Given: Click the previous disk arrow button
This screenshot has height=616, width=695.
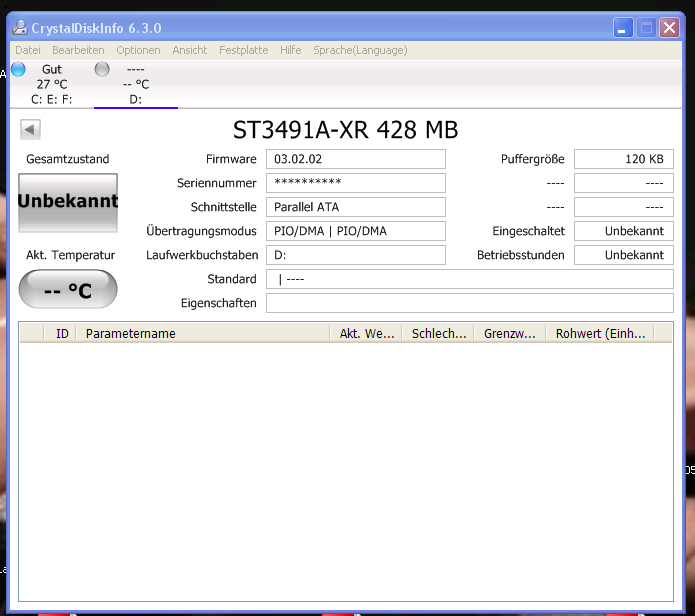Looking at the screenshot, I should pos(30,129).
